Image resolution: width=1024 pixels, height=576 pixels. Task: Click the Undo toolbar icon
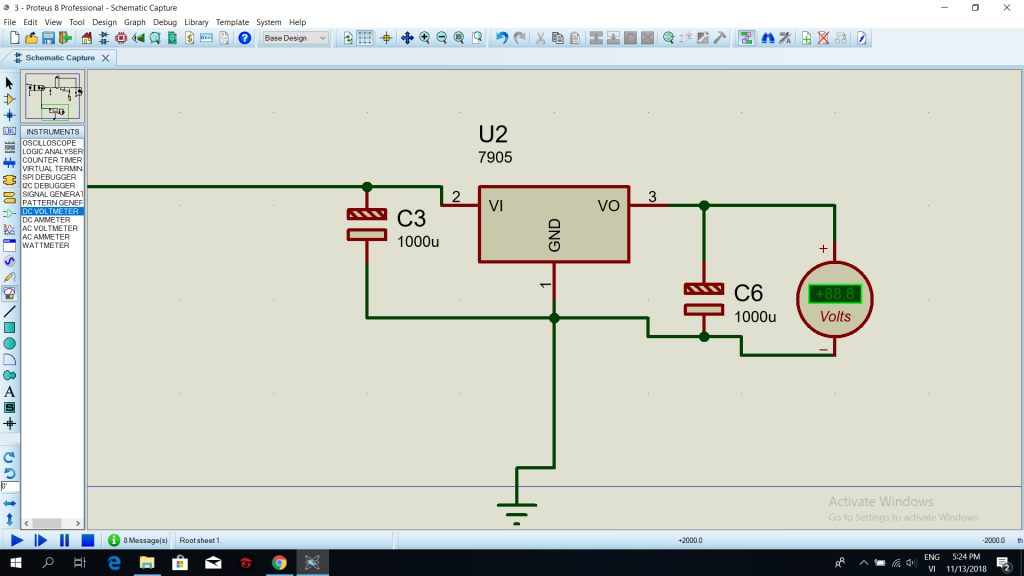[x=502, y=39]
